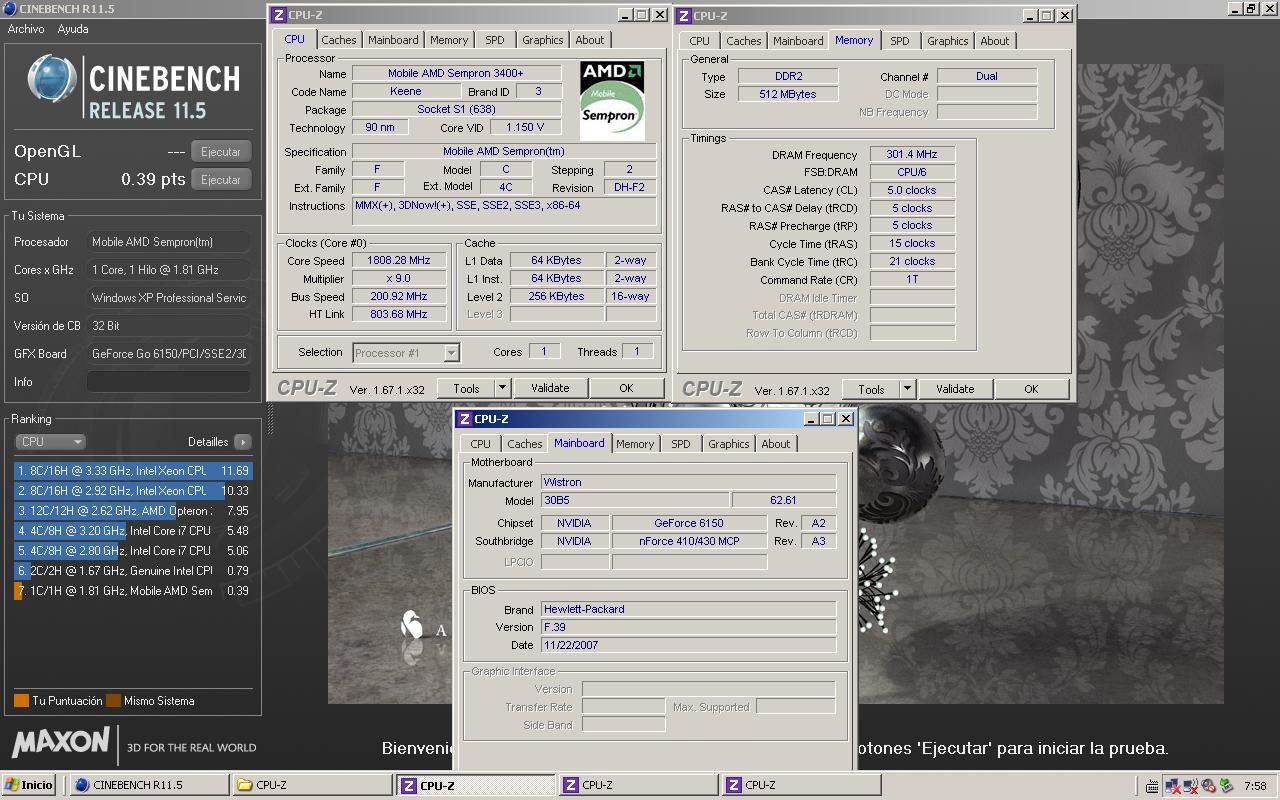Open the Archivo menu
The image size is (1280, 800).
coord(26,29)
